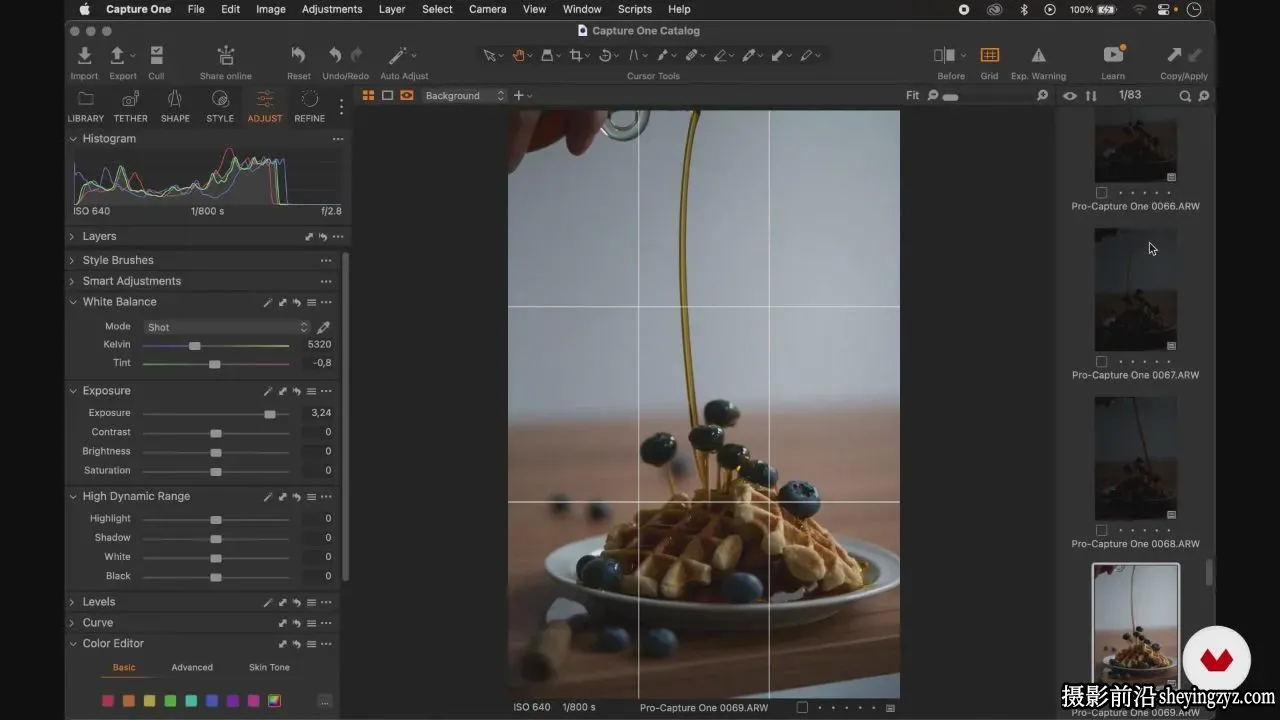Expand the Levels panel

click(73, 602)
